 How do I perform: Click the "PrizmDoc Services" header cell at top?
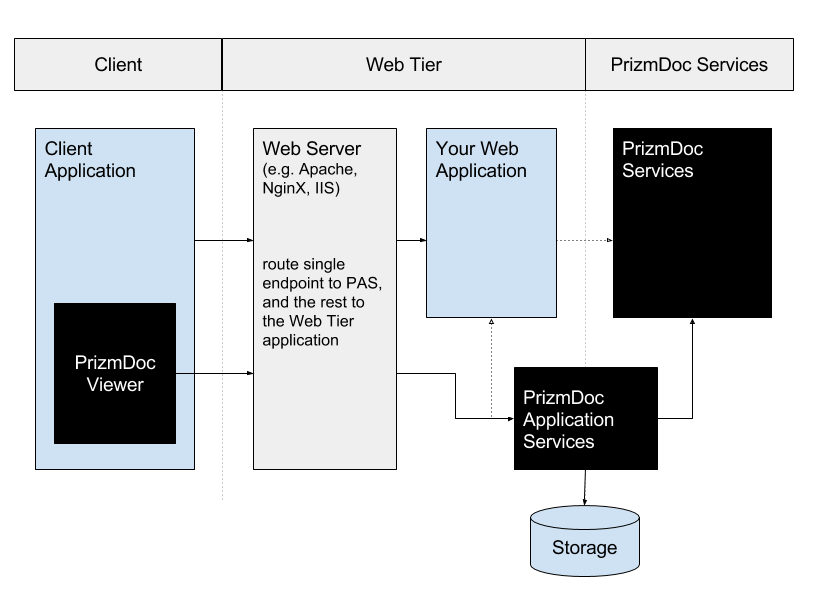pos(689,64)
